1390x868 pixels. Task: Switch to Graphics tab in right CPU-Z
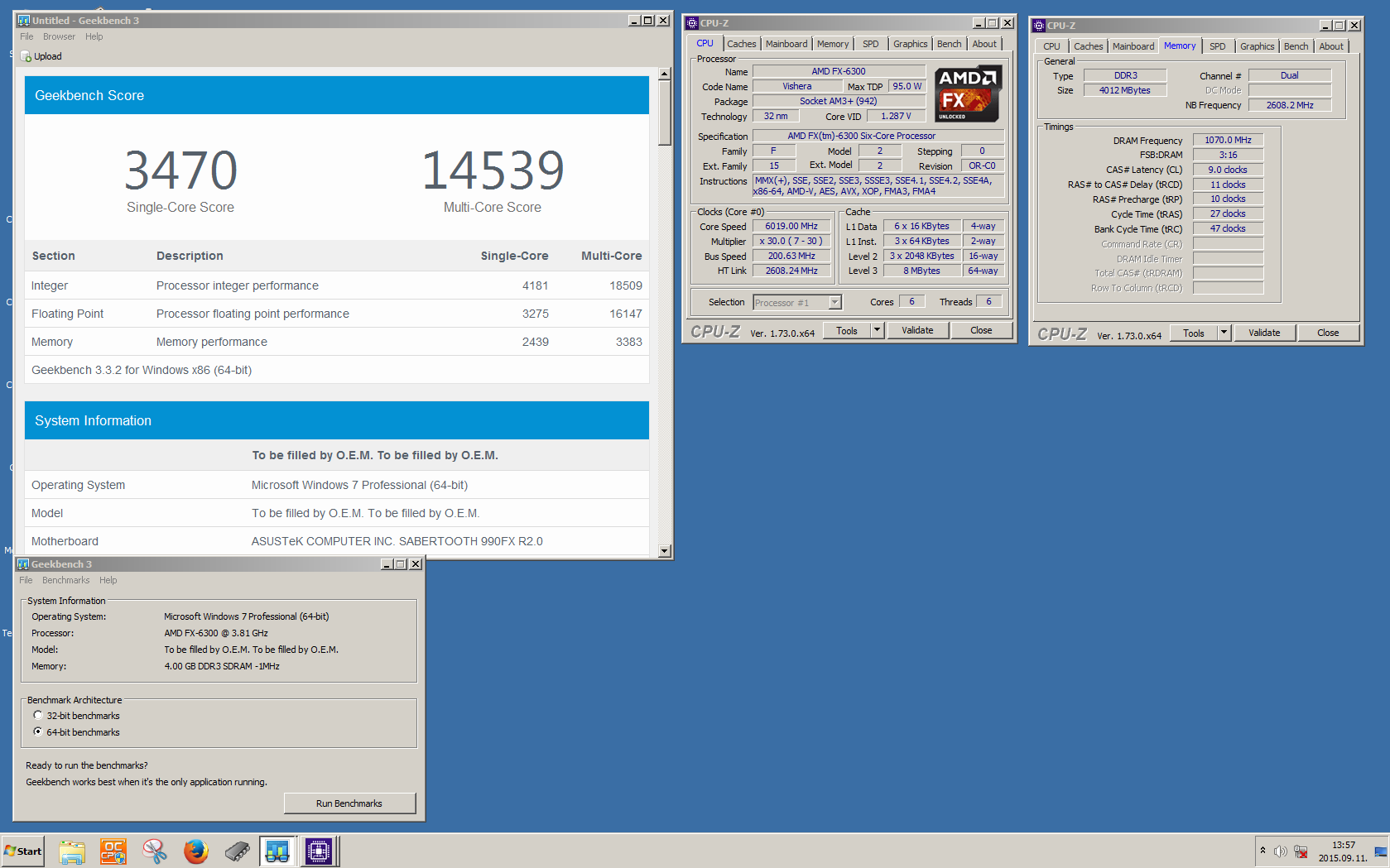[1258, 46]
